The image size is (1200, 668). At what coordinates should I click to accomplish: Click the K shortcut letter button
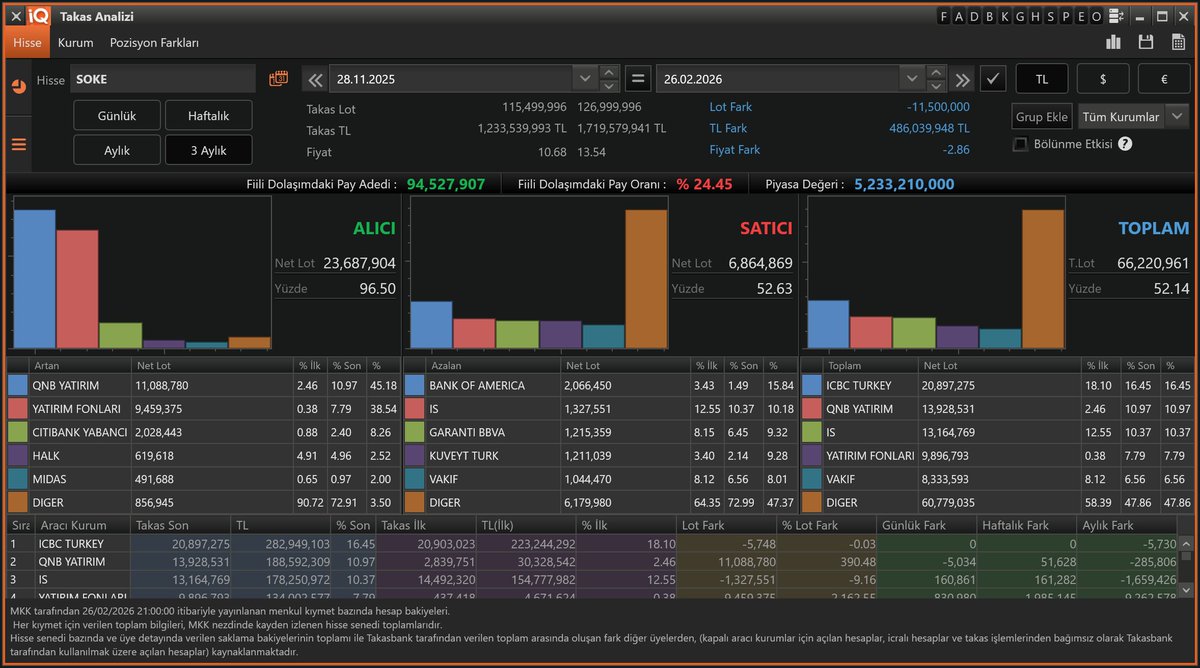(x=1005, y=16)
